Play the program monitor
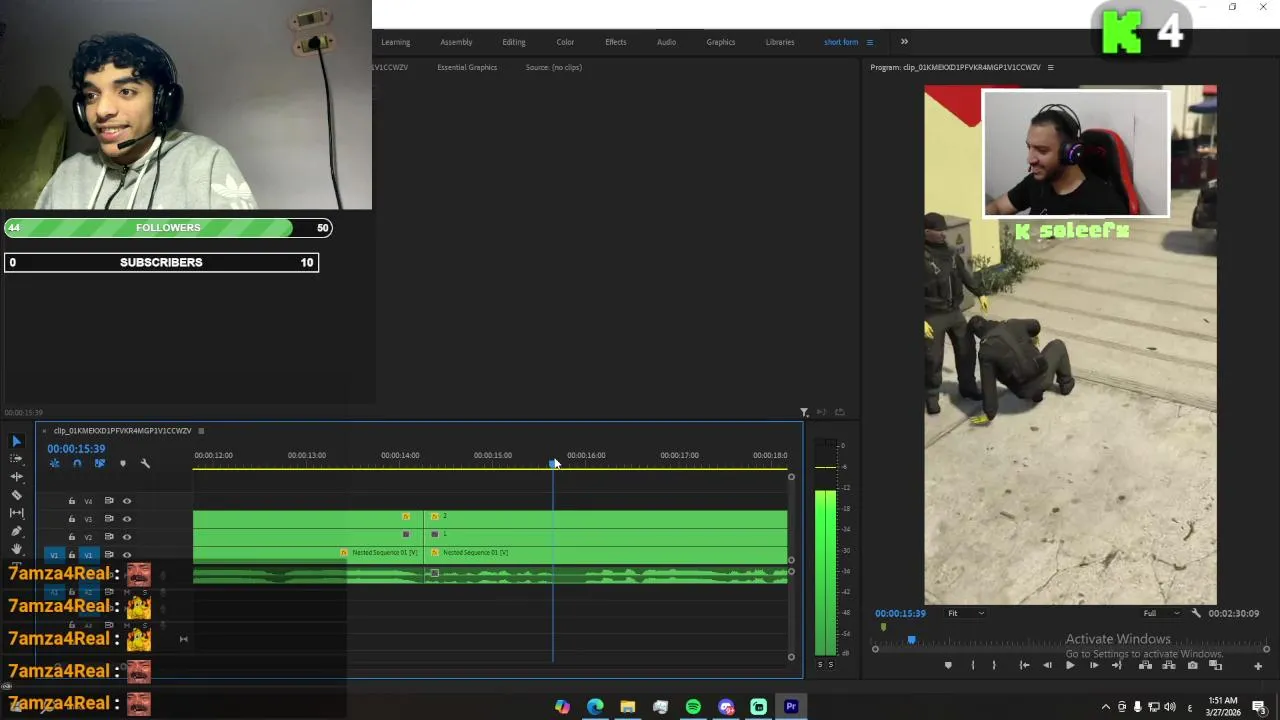 coord(1070,665)
